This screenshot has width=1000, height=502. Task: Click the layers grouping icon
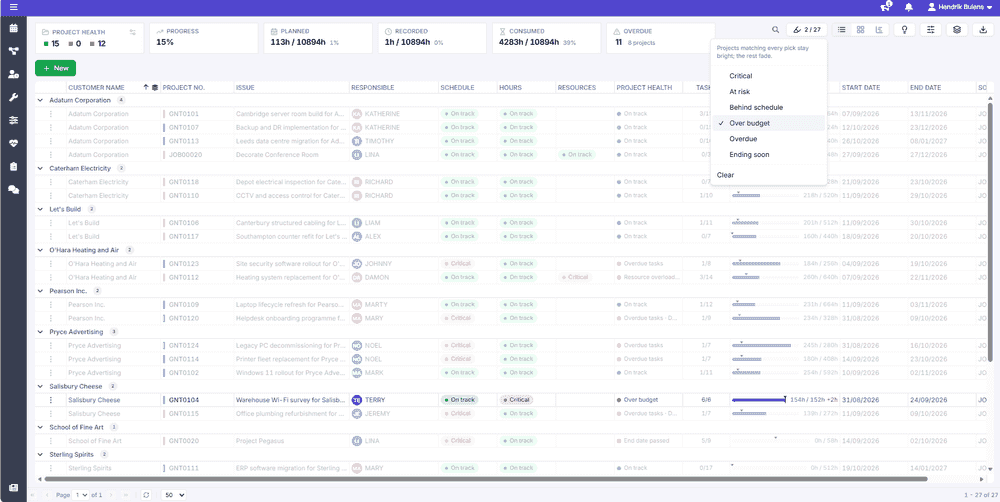tap(957, 29)
